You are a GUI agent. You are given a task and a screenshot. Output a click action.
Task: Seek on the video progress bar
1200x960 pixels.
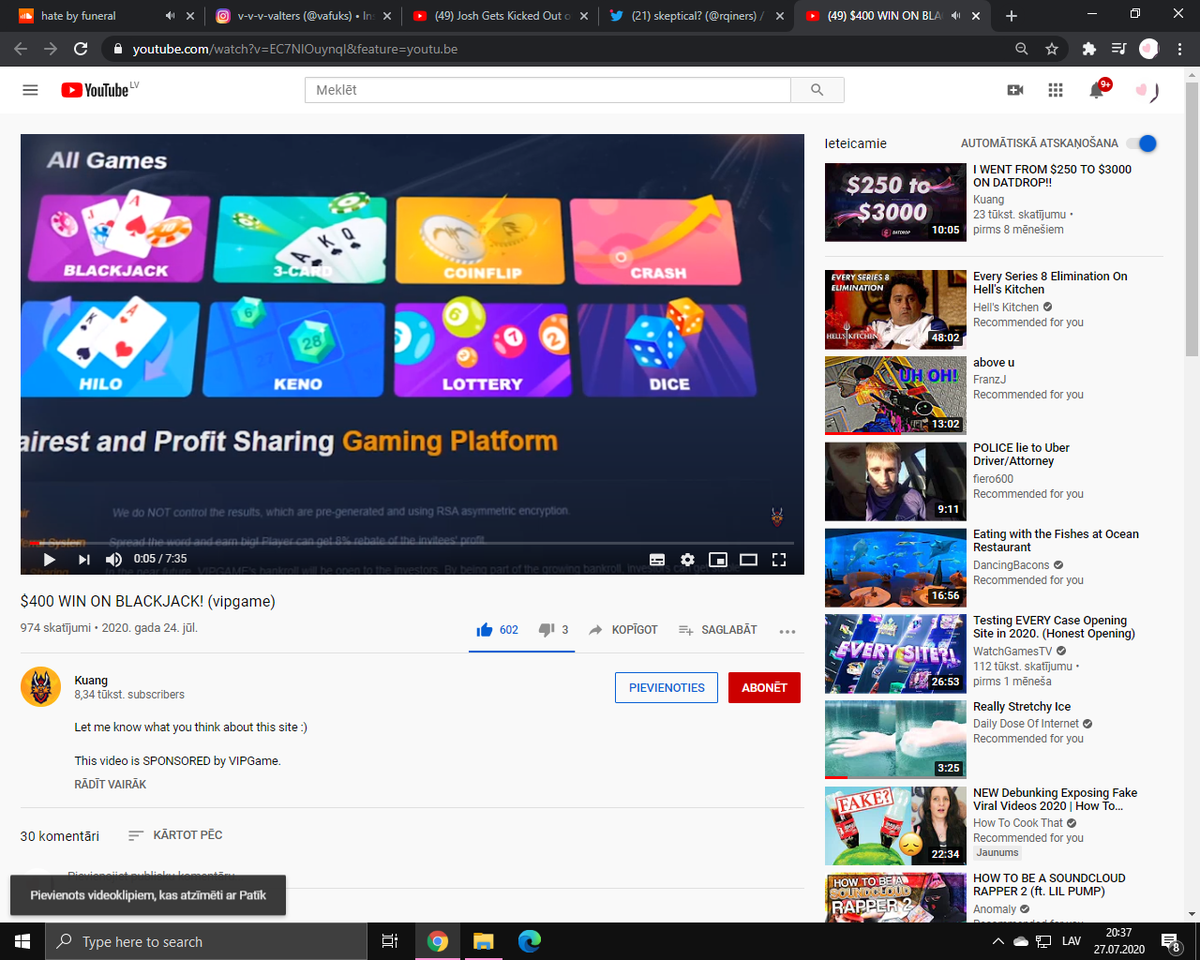pyautogui.click(x=412, y=543)
